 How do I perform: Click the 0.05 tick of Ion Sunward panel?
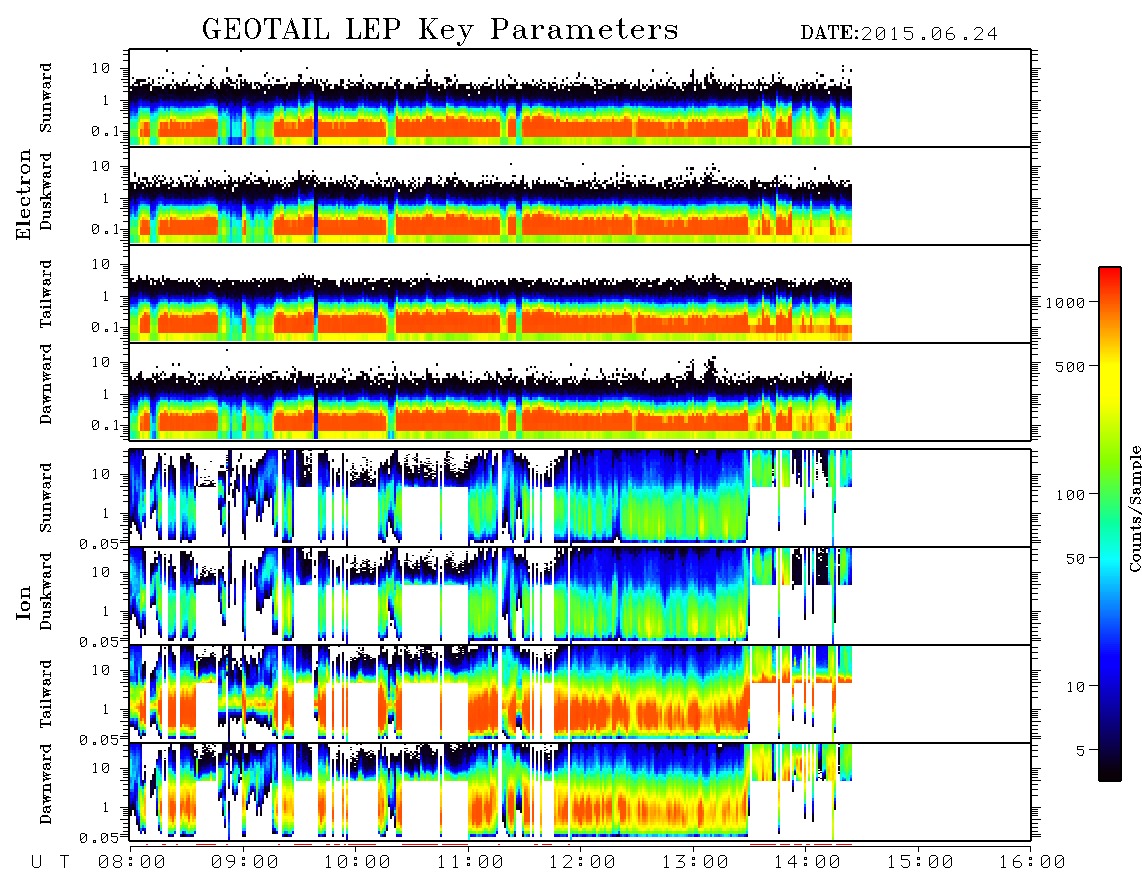pos(99,544)
